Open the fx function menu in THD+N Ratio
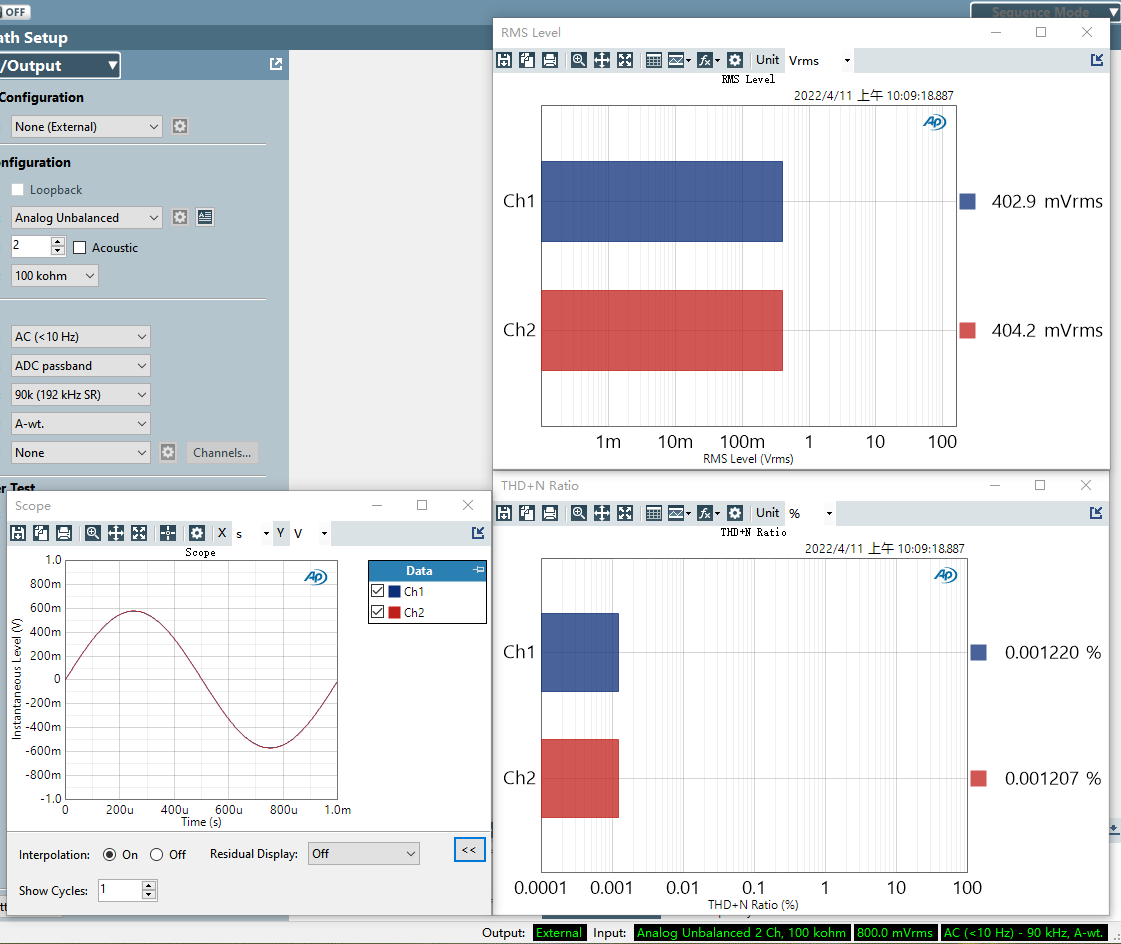The image size is (1121, 944). pyautogui.click(x=707, y=513)
